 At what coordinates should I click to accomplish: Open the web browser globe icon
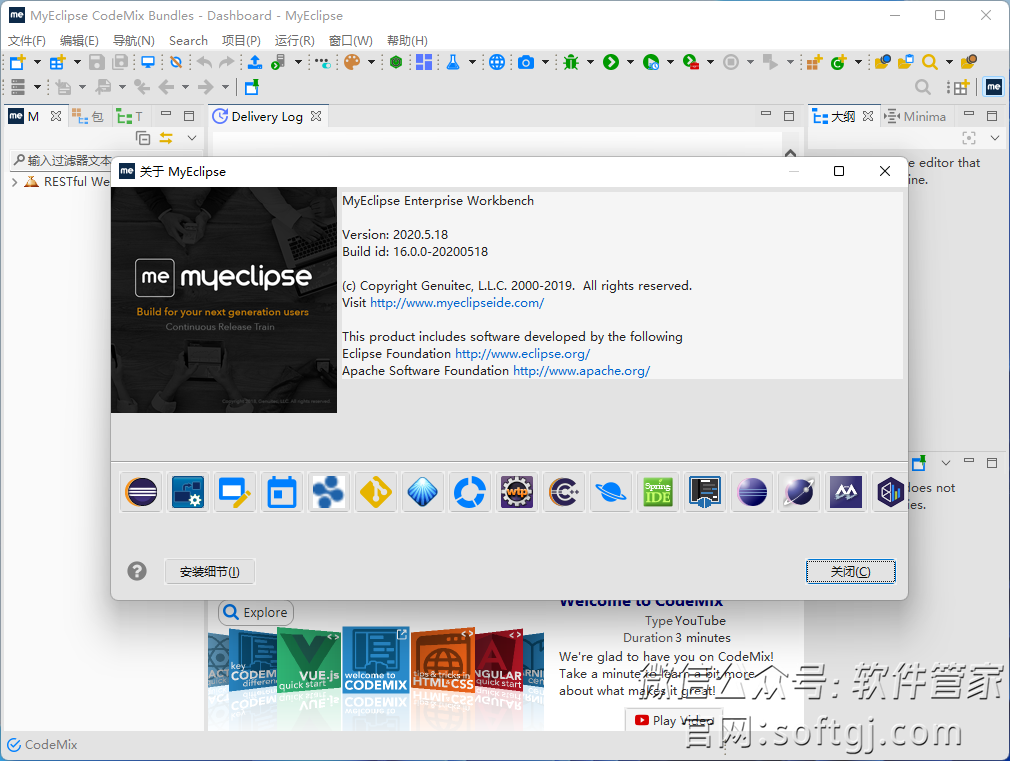click(x=497, y=62)
